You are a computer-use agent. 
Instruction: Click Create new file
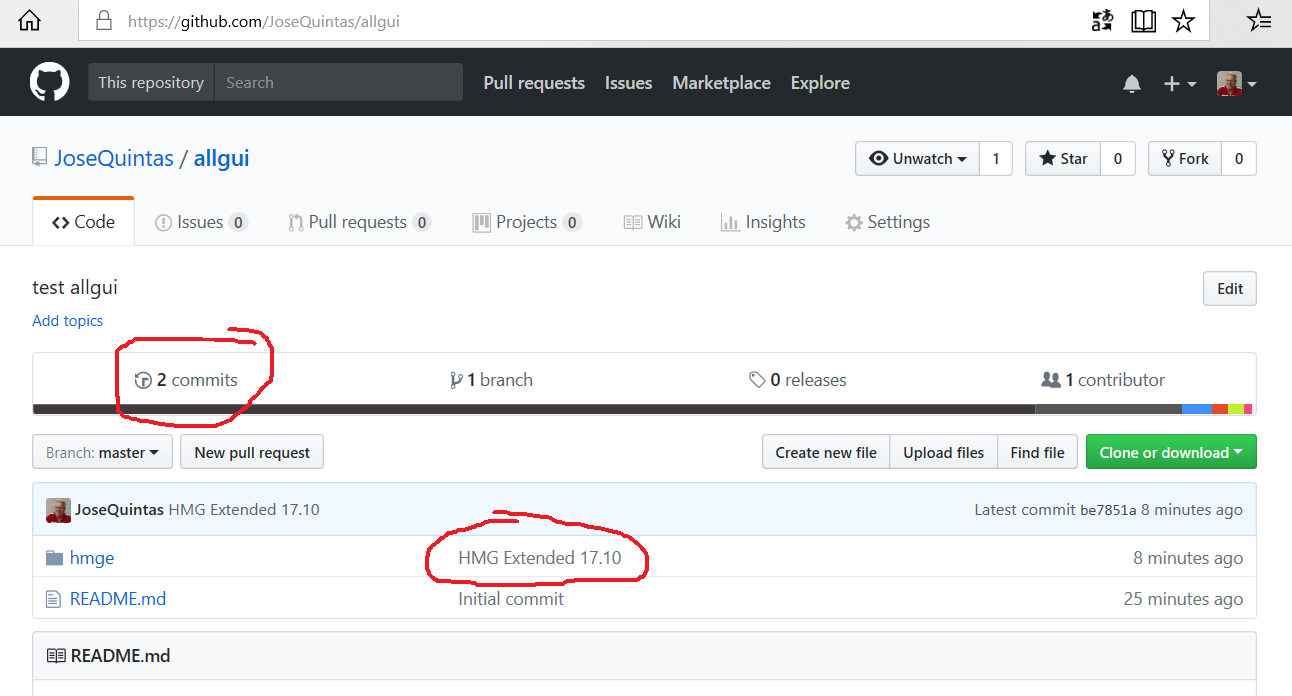tap(826, 452)
